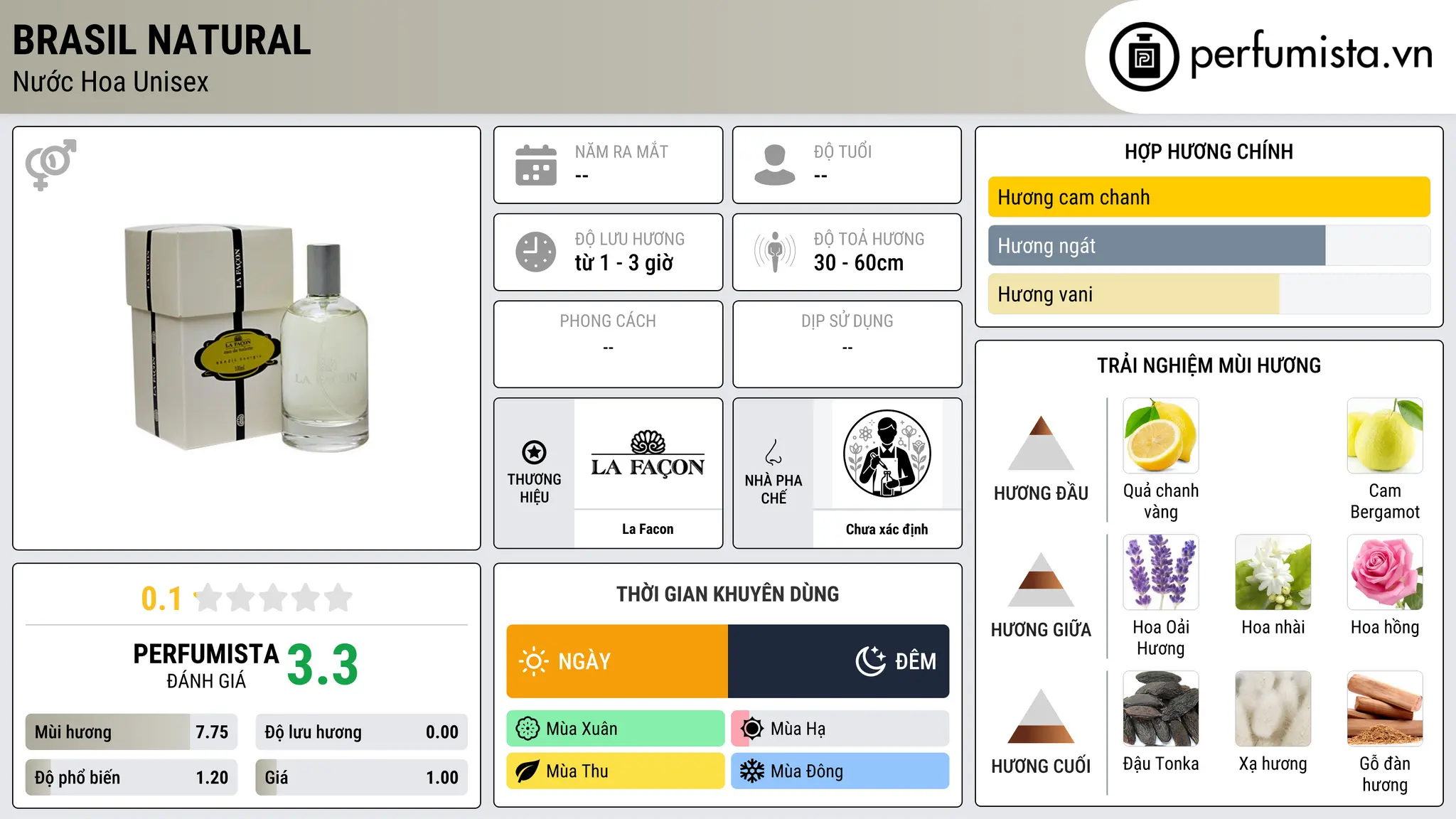Screen dimensions: 1456x819
Task: Open the Hoa hồng note image
Action: [x=1385, y=572]
